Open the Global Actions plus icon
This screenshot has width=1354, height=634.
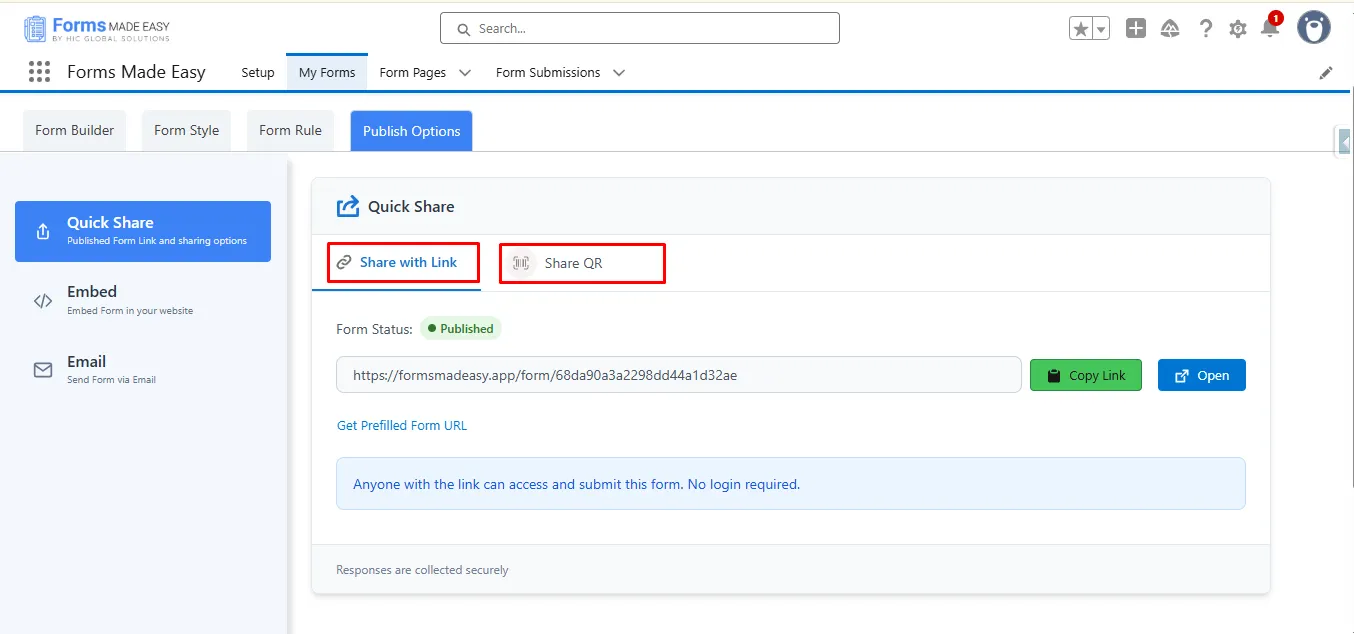click(1135, 29)
